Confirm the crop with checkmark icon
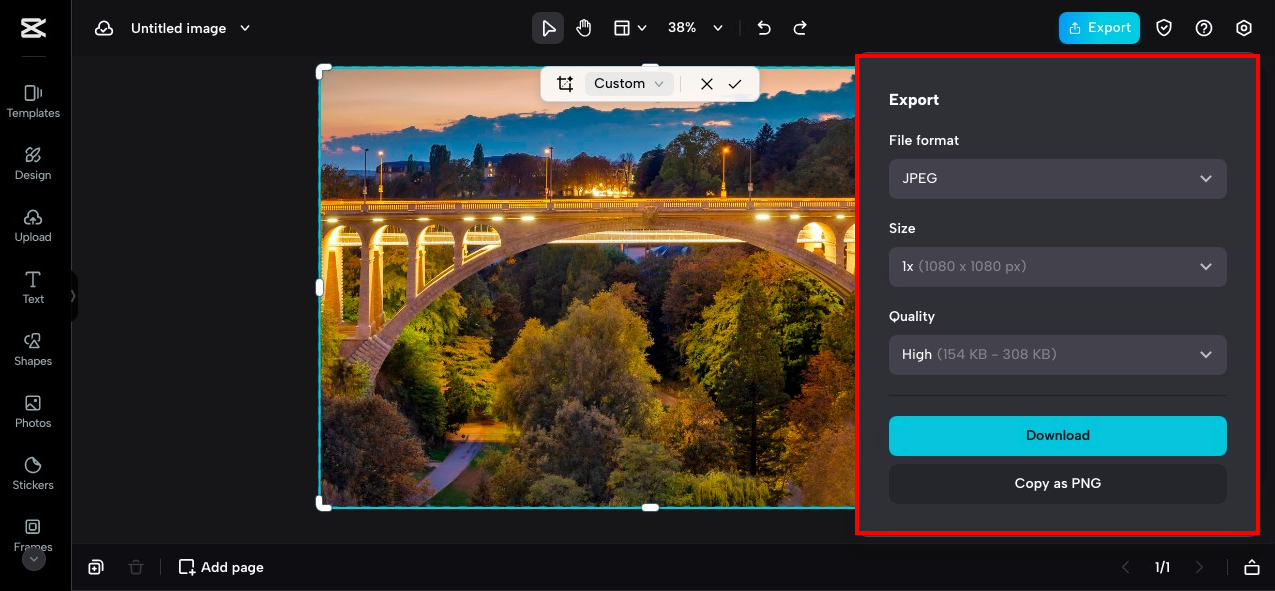Viewport: 1275px width, 591px height. (x=735, y=84)
